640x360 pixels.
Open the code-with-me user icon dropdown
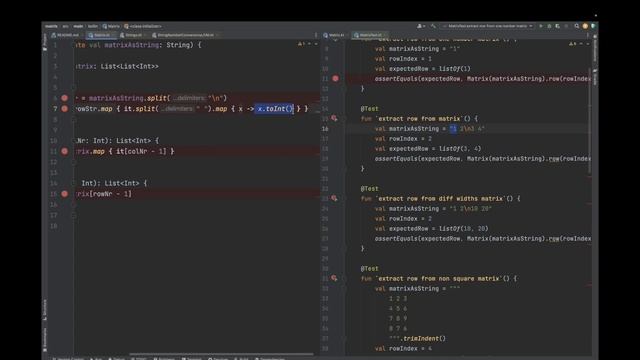point(420,26)
